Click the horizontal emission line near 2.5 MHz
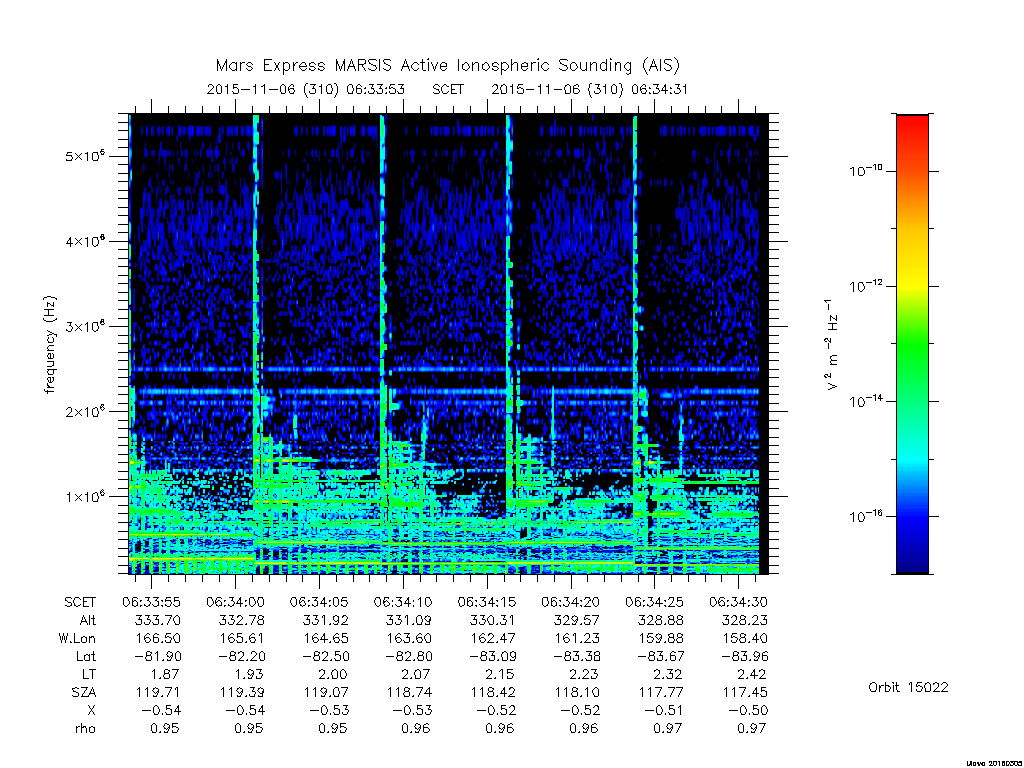 (444, 370)
